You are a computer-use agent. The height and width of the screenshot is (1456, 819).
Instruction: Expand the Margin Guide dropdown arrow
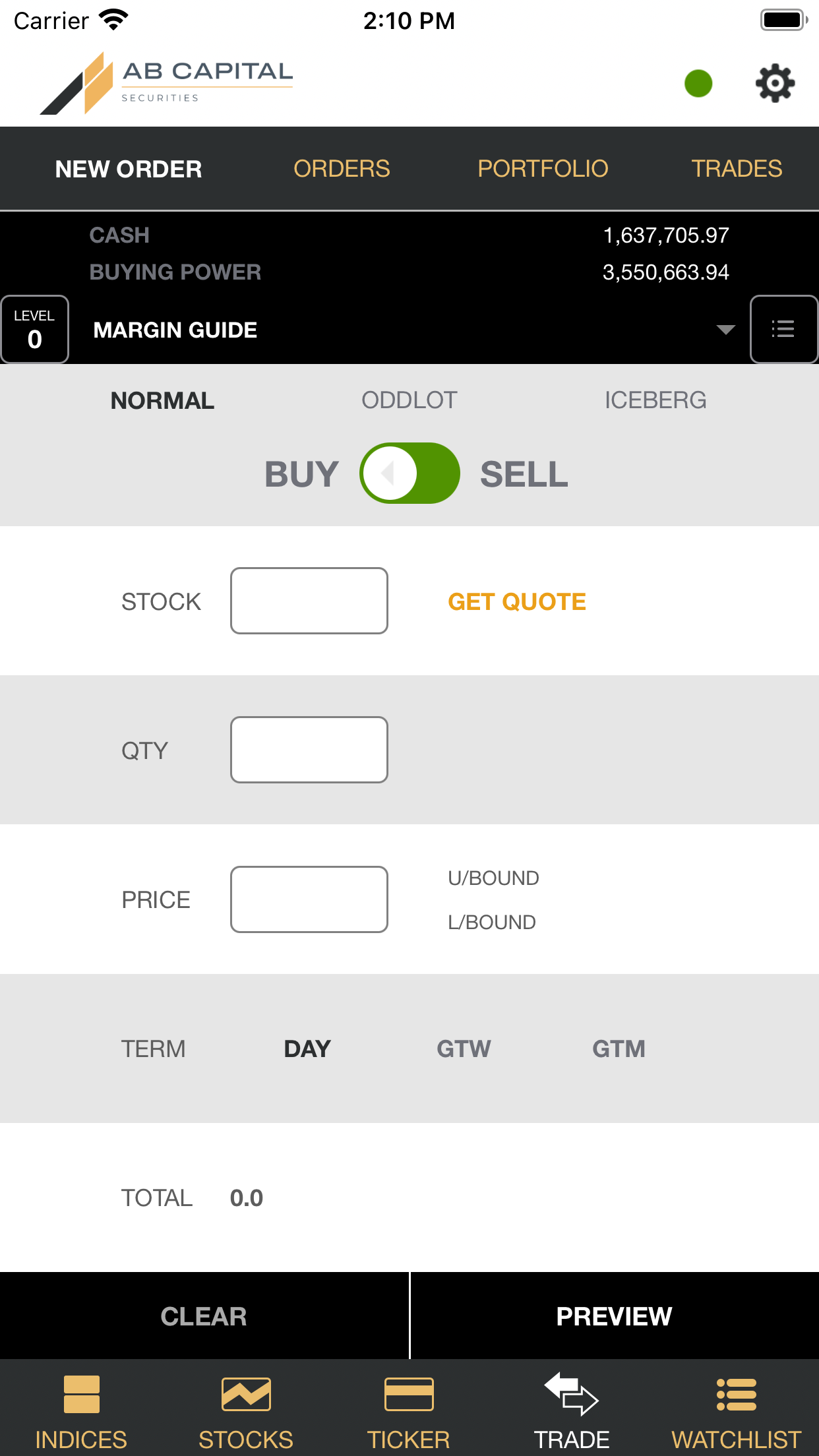pyautogui.click(x=725, y=330)
